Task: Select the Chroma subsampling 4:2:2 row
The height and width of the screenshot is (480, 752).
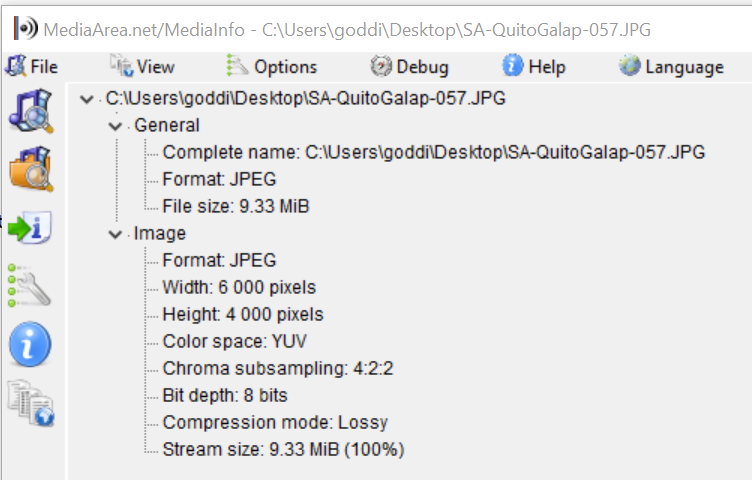Action: [278, 368]
